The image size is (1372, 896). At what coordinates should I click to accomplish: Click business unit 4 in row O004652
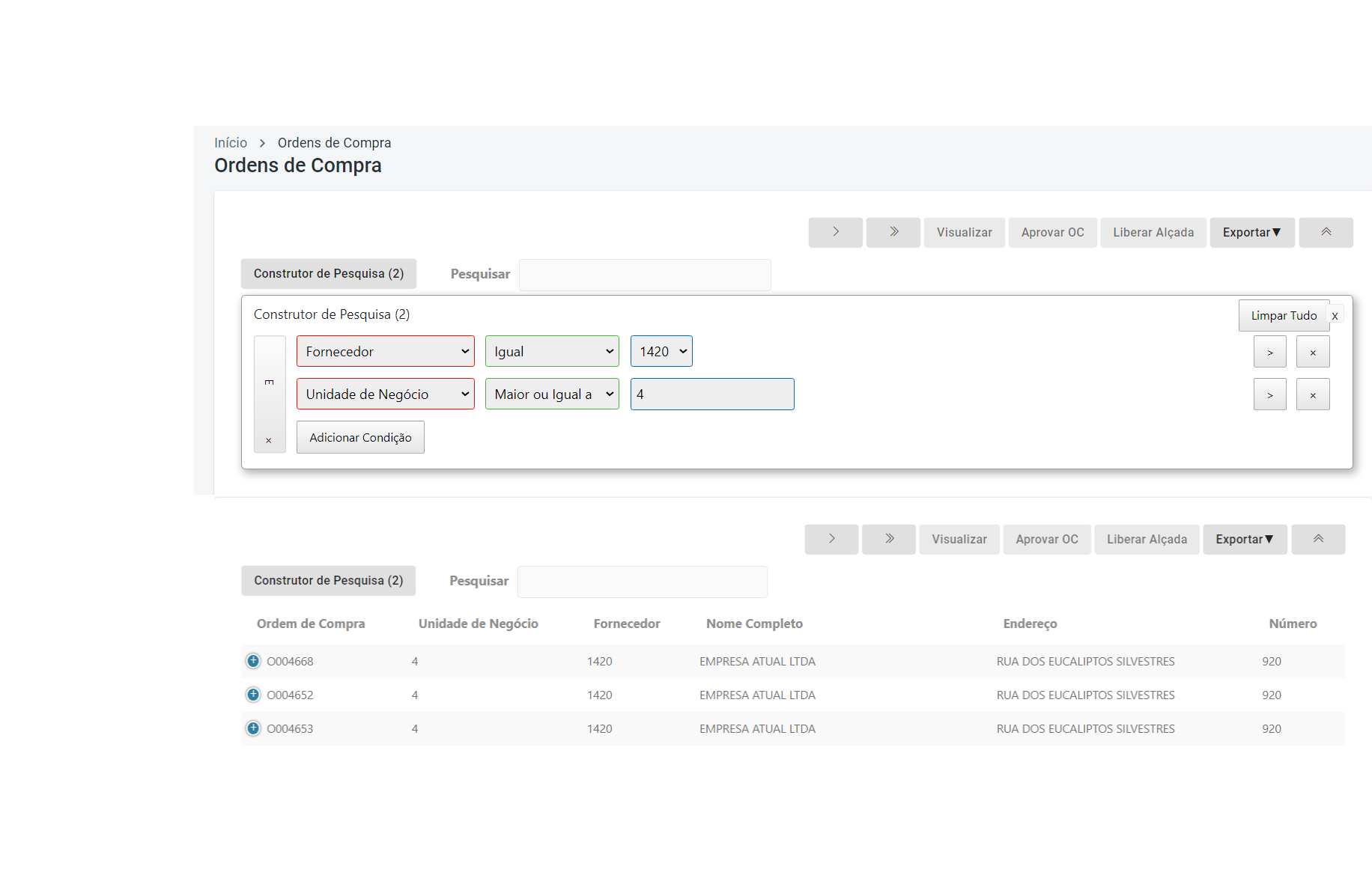pyautogui.click(x=415, y=695)
